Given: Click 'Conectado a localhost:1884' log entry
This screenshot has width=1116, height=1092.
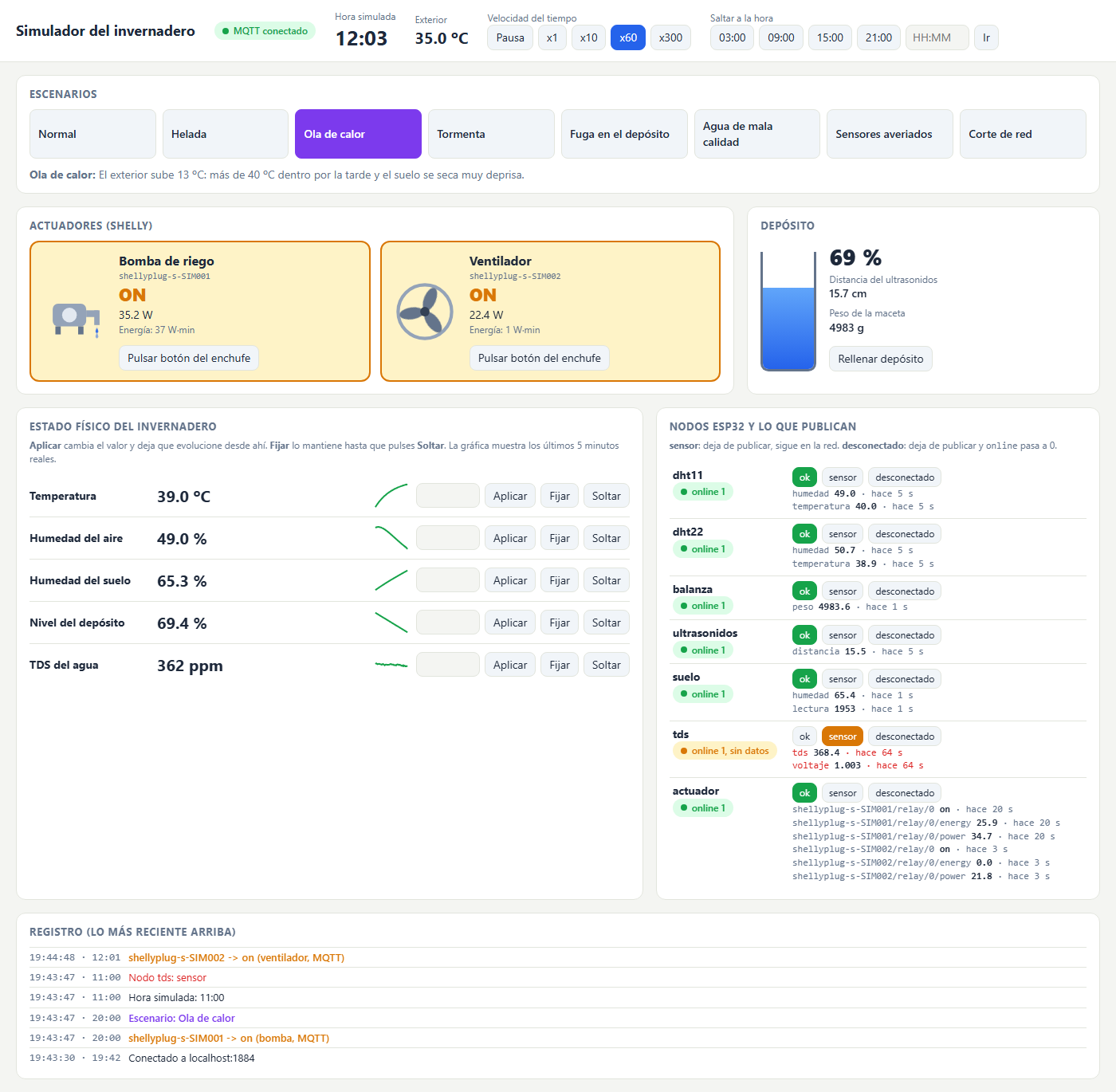Looking at the screenshot, I should [191, 1059].
